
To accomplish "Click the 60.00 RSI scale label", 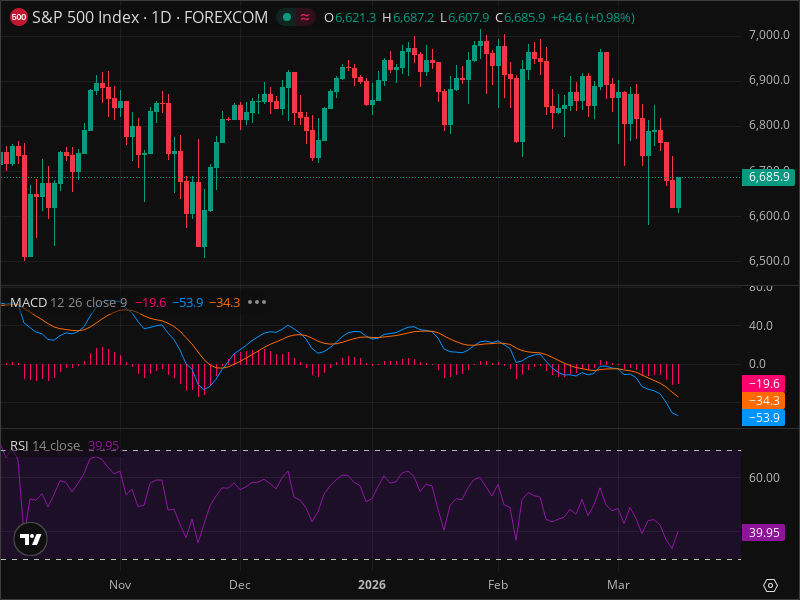I will click(764, 478).
